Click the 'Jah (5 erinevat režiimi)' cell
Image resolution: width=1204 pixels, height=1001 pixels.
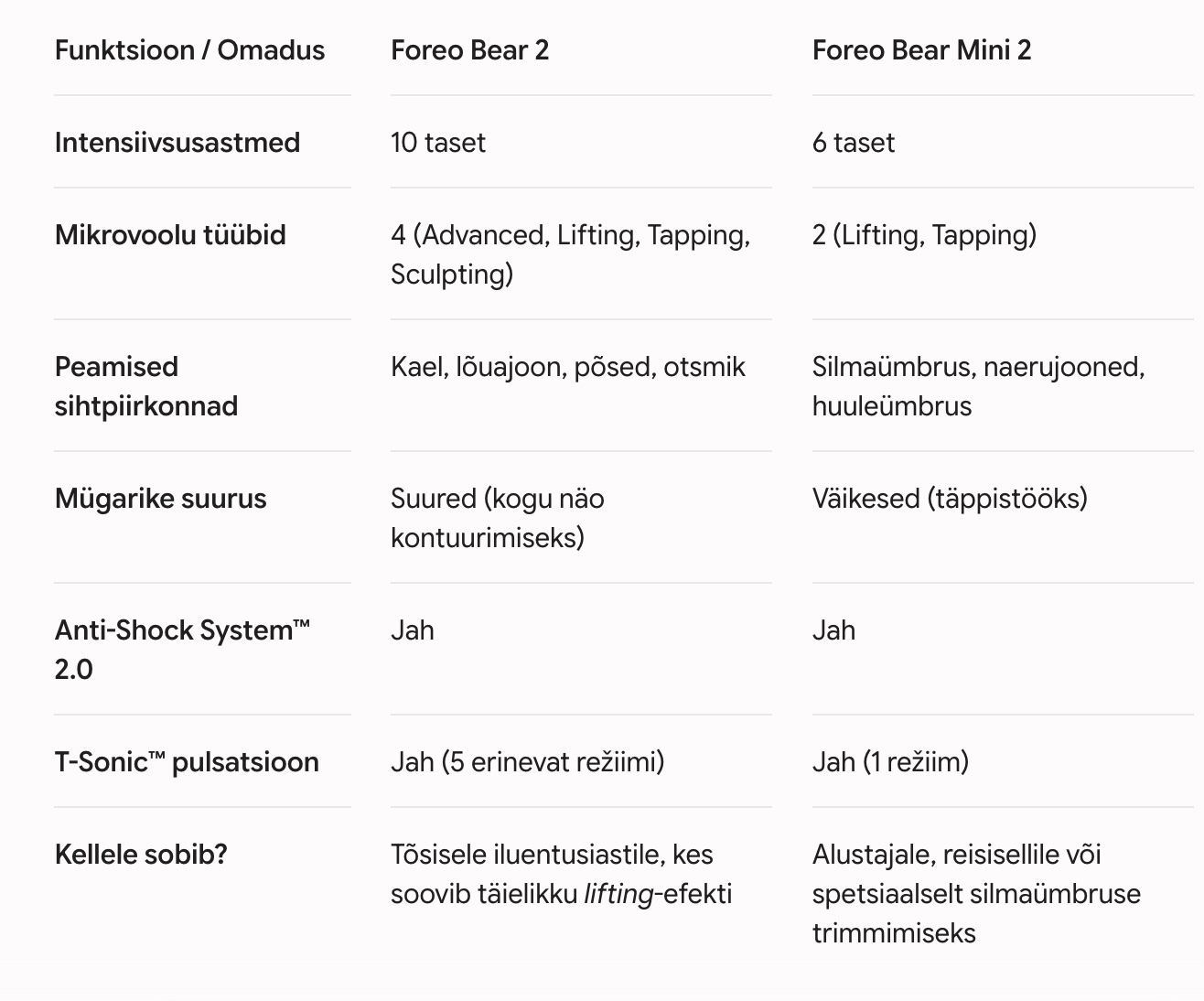pyautogui.click(x=527, y=762)
